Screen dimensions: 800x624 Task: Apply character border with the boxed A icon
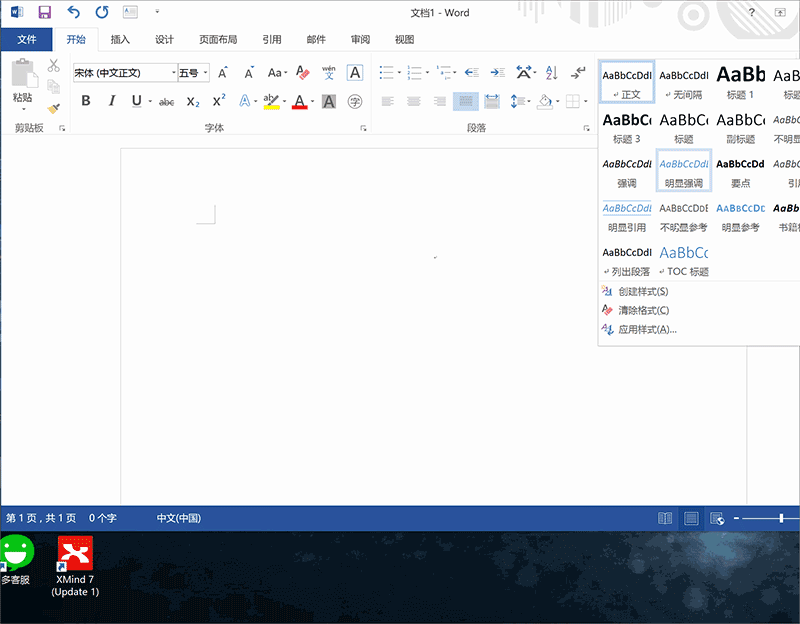click(355, 72)
